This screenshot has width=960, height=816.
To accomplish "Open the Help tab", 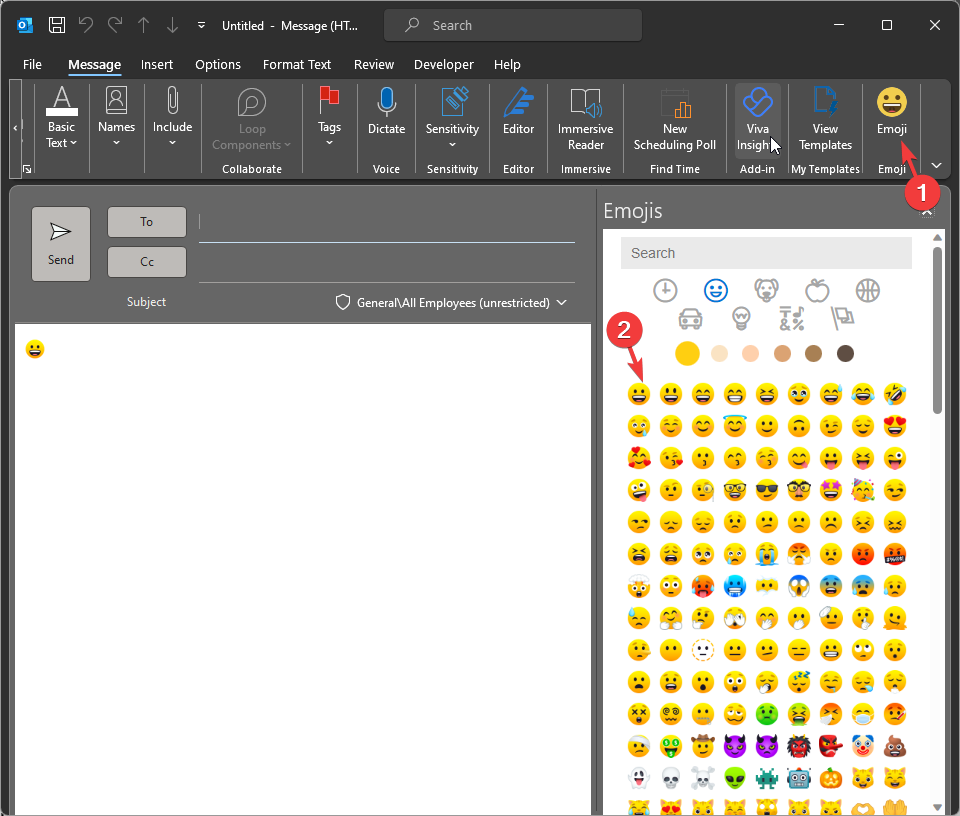I will click(x=507, y=64).
